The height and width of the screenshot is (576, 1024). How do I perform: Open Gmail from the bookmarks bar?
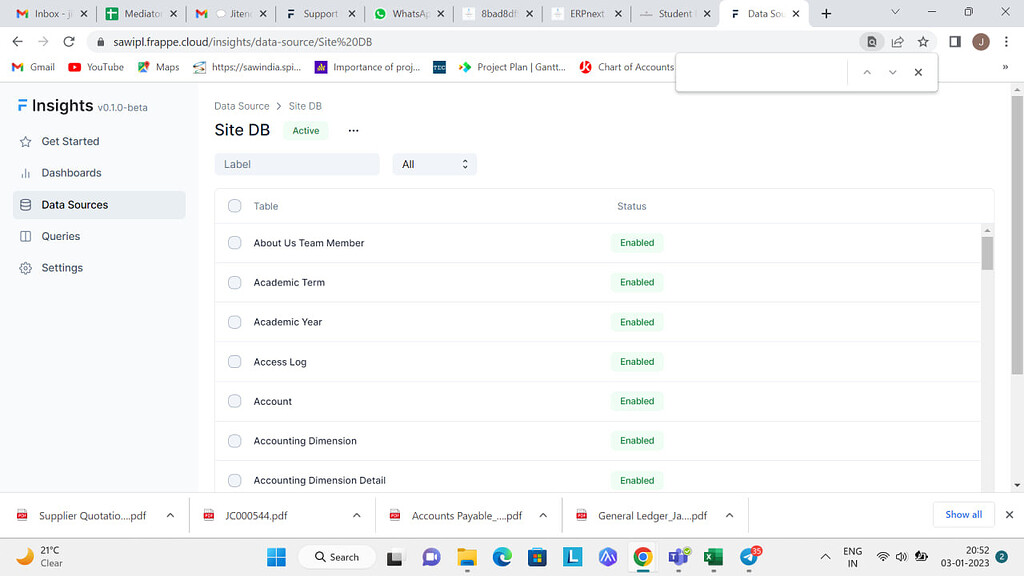pyautogui.click(x=32, y=67)
